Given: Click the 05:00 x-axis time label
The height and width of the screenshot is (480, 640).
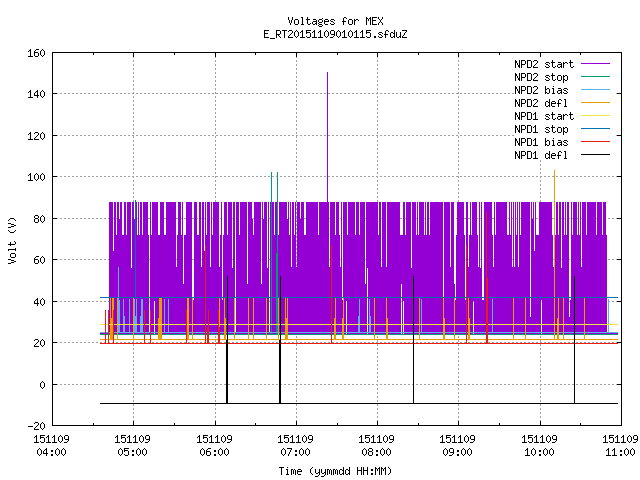Looking at the screenshot, I should [x=132, y=452].
